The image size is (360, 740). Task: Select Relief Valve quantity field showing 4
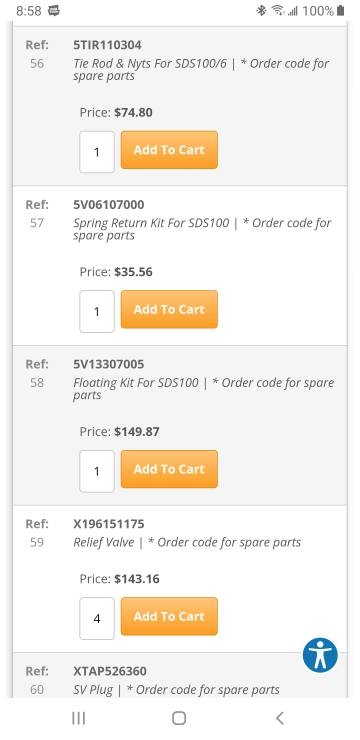(97, 619)
